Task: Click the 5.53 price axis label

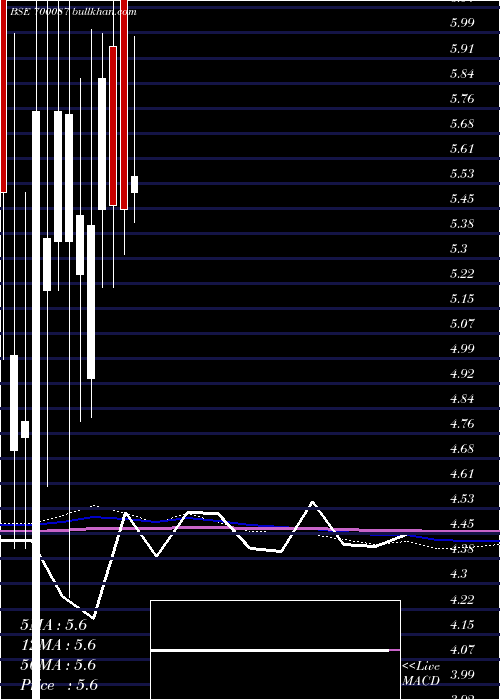Action: click(x=462, y=173)
